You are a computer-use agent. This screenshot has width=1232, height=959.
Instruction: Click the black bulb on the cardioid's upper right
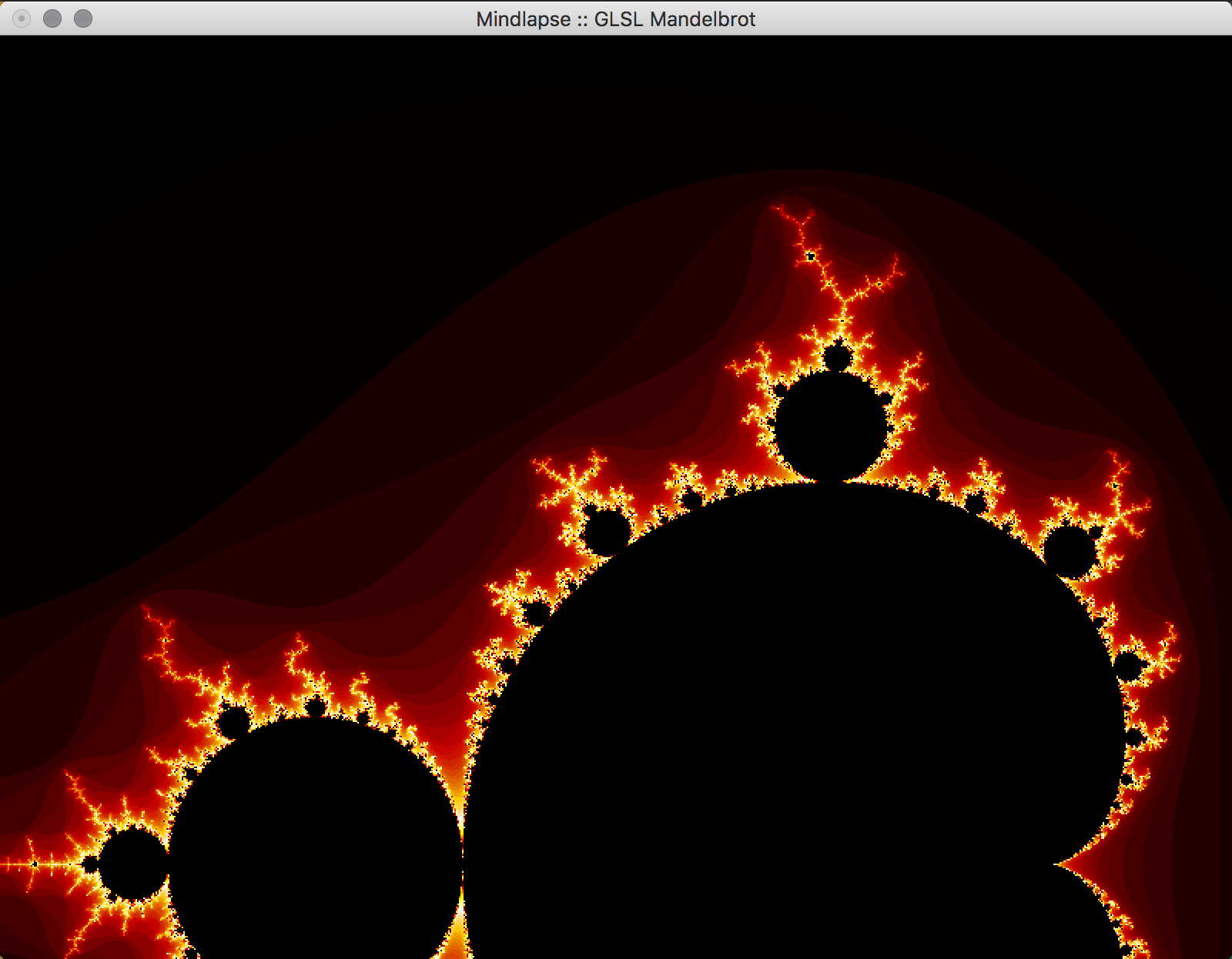click(1070, 551)
